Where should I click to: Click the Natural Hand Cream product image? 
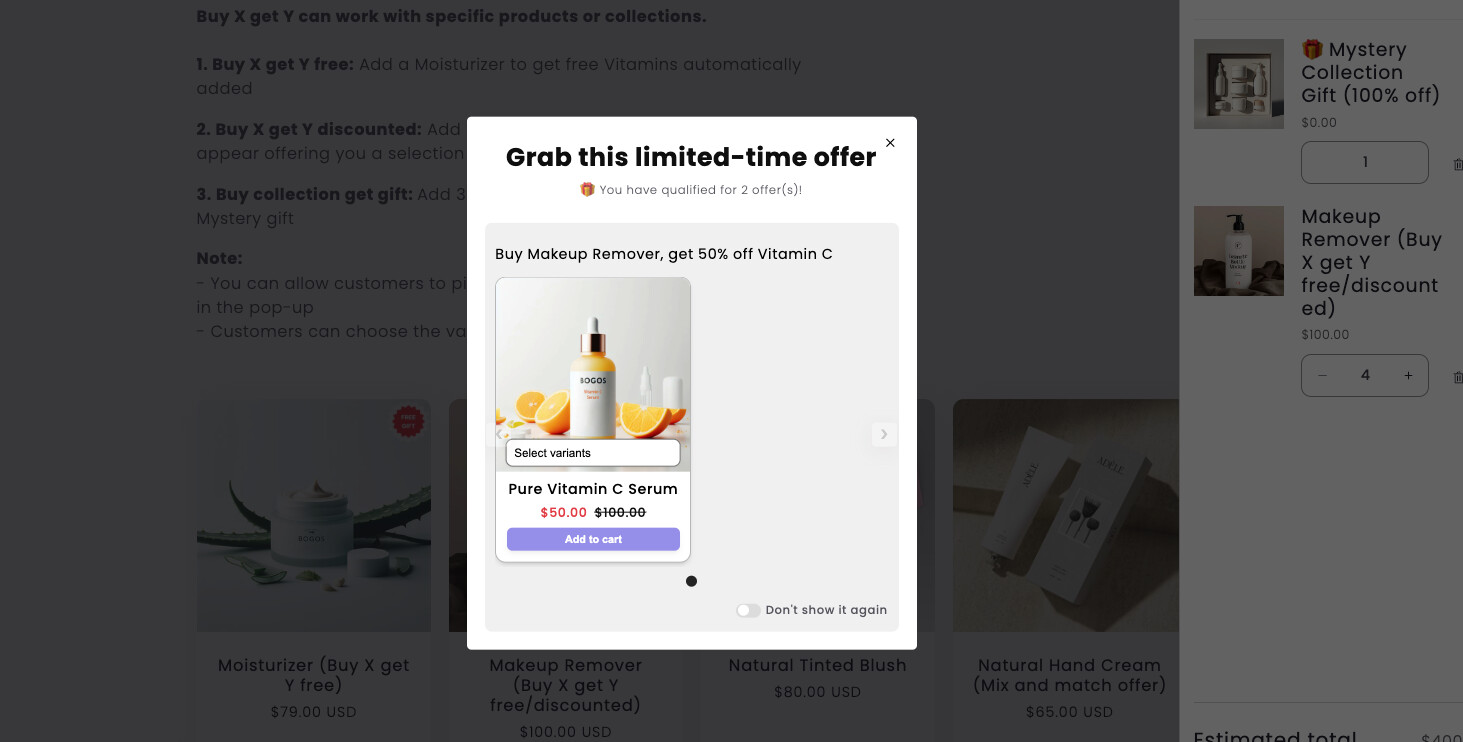tap(1066, 515)
